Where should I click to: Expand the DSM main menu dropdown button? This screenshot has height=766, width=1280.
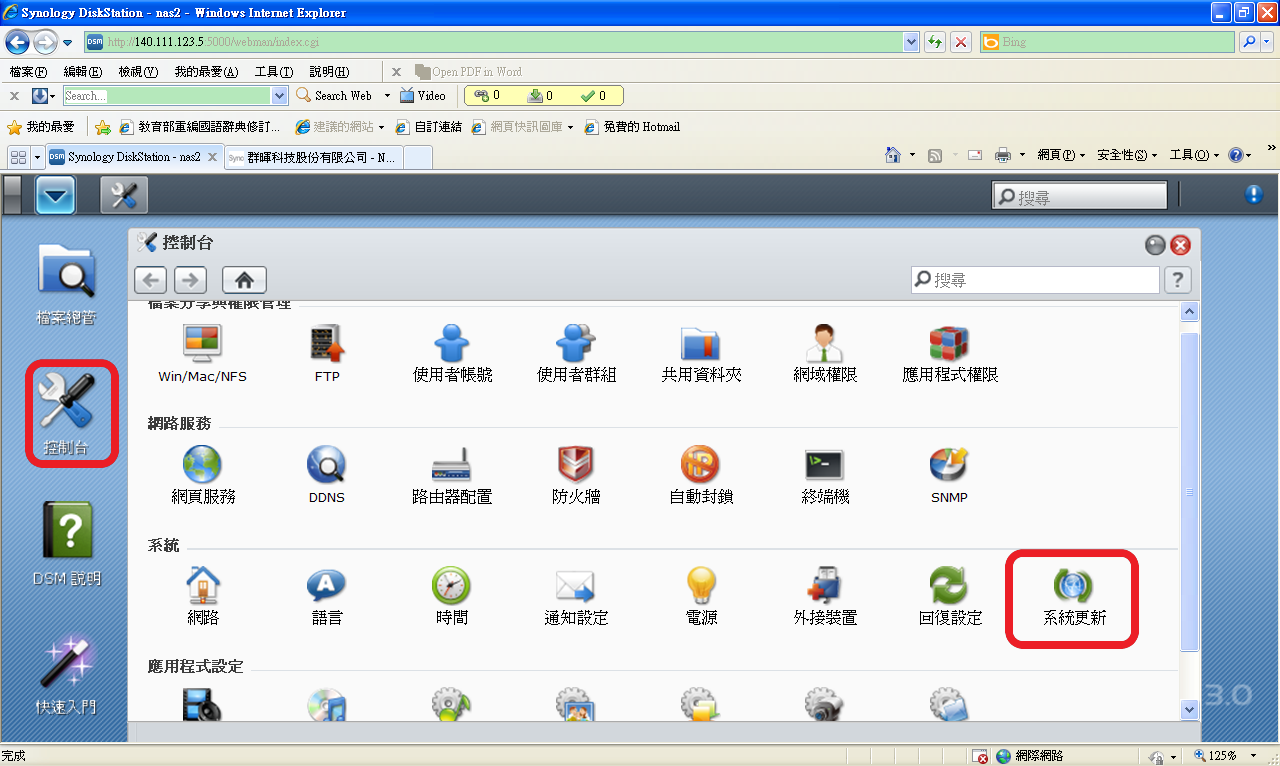click(55, 196)
